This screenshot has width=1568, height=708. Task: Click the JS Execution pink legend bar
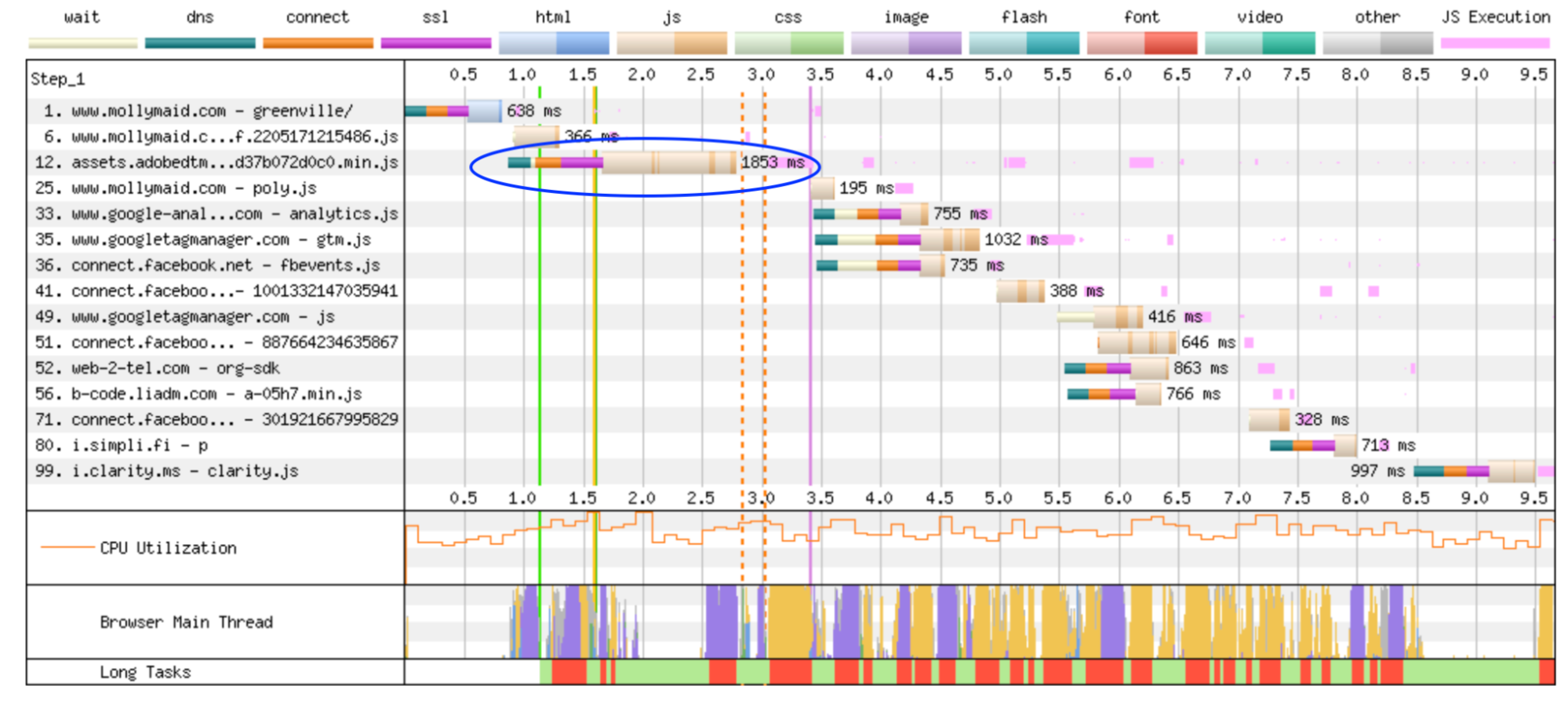(x=1495, y=43)
